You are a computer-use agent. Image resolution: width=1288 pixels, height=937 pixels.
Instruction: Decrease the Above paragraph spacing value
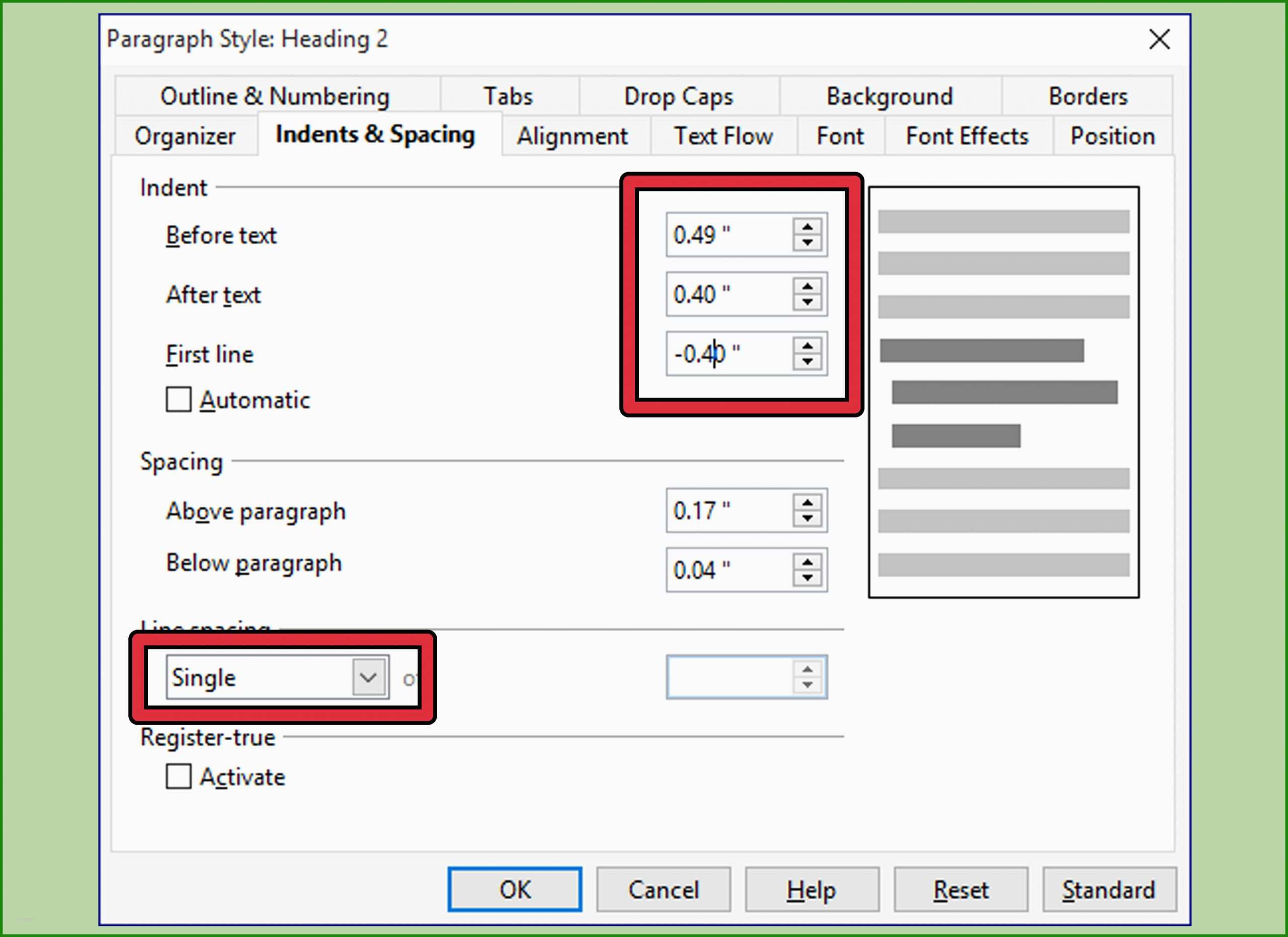click(x=807, y=518)
